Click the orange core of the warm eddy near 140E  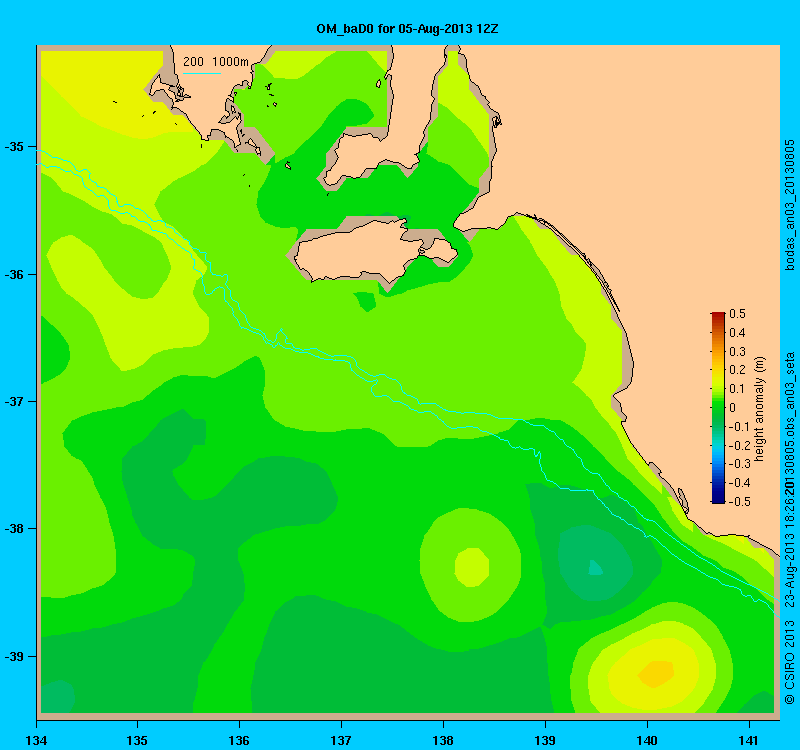point(656,672)
